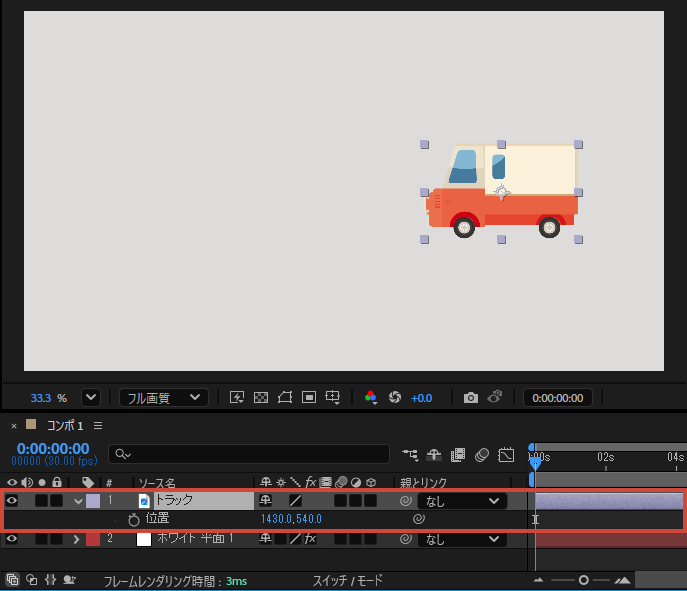Toggle fast previews icon in viewer bar
This screenshot has height=591, width=687.
tap(237, 397)
